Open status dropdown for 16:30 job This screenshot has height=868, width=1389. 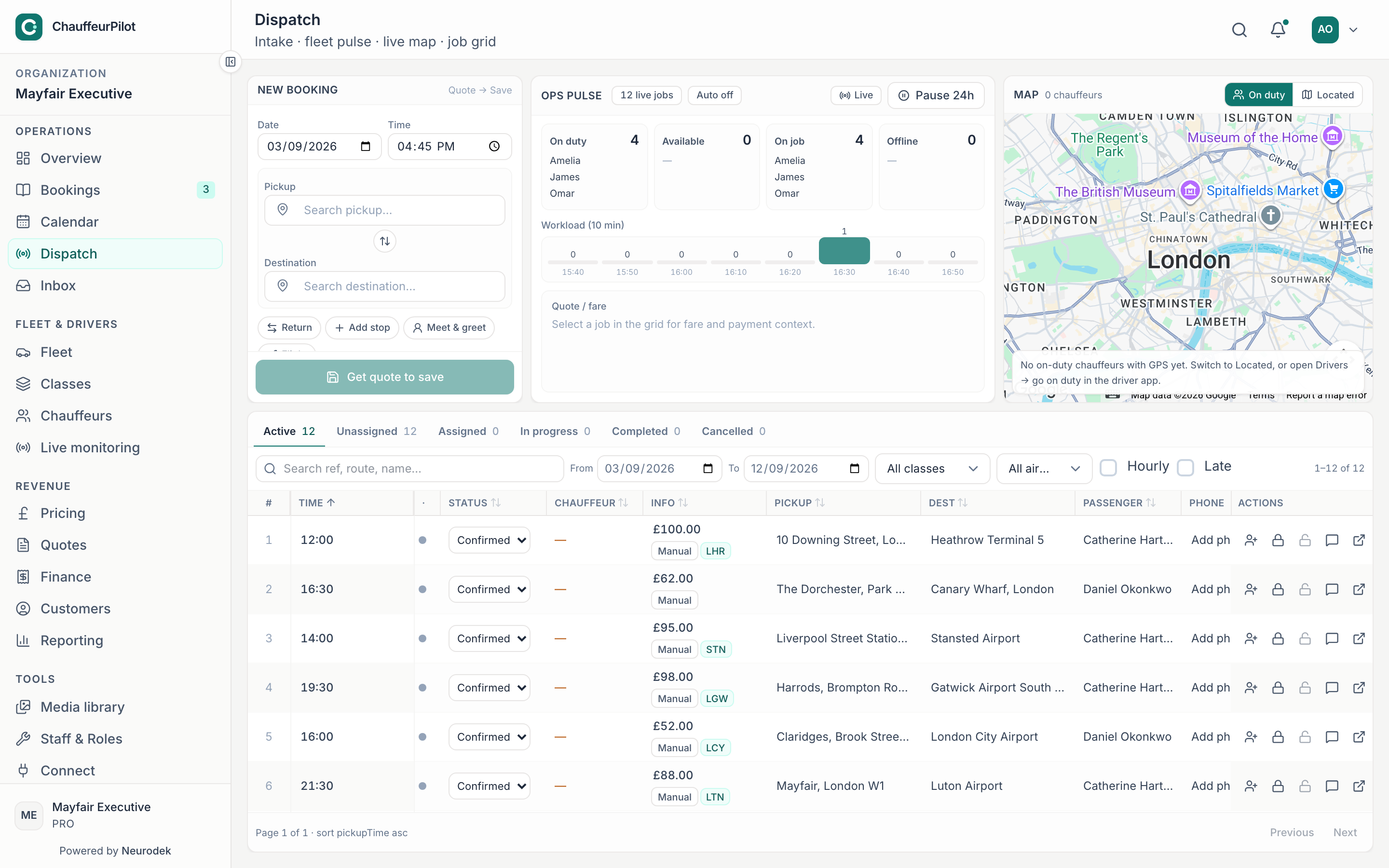(x=490, y=590)
